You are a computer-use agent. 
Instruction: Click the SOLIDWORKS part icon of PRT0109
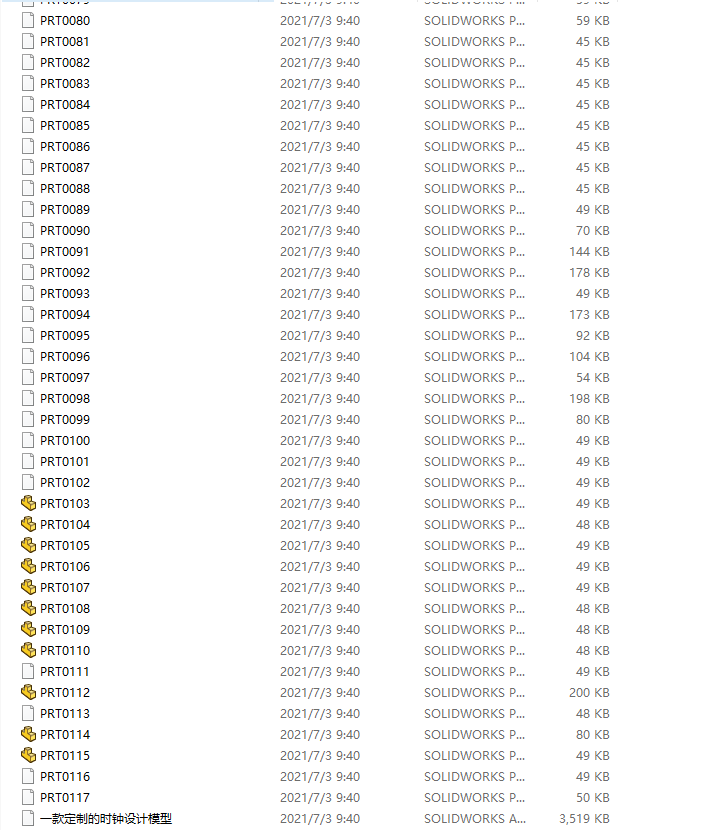[x=28, y=629]
